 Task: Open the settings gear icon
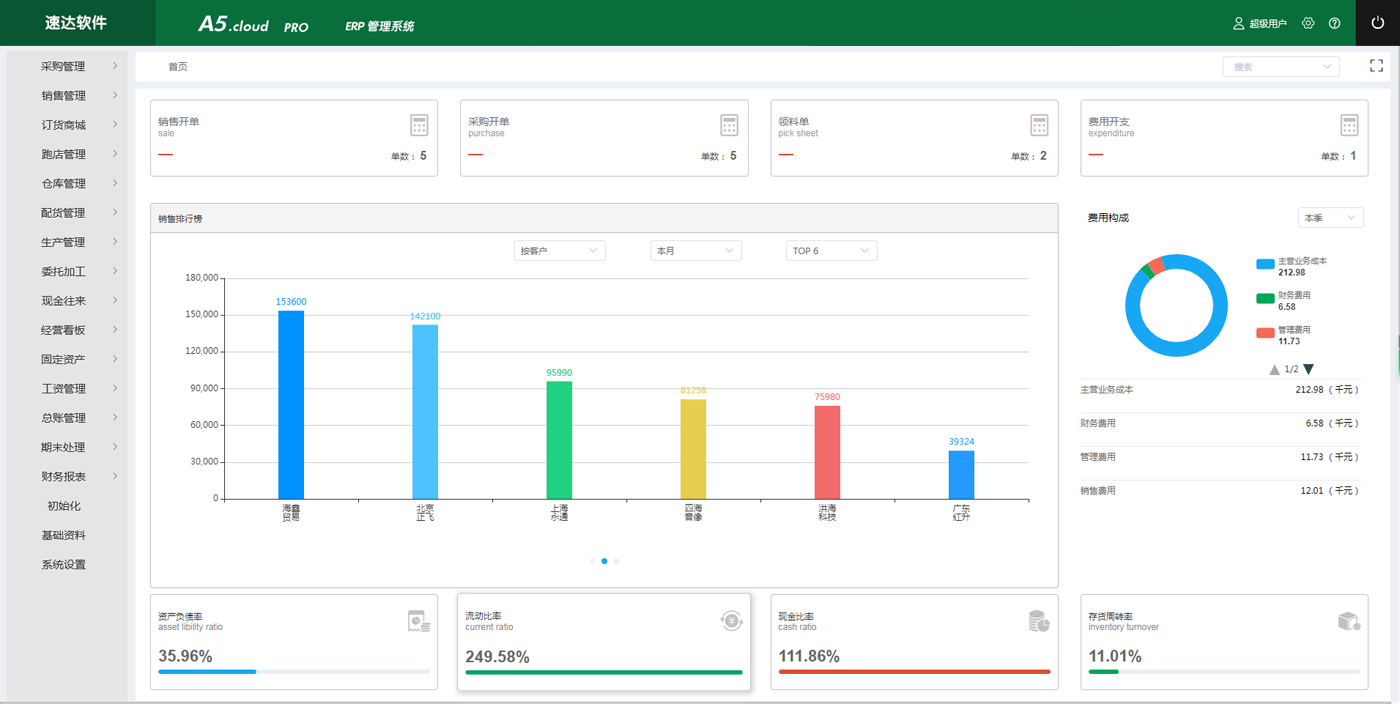pyautogui.click(x=1308, y=23)
